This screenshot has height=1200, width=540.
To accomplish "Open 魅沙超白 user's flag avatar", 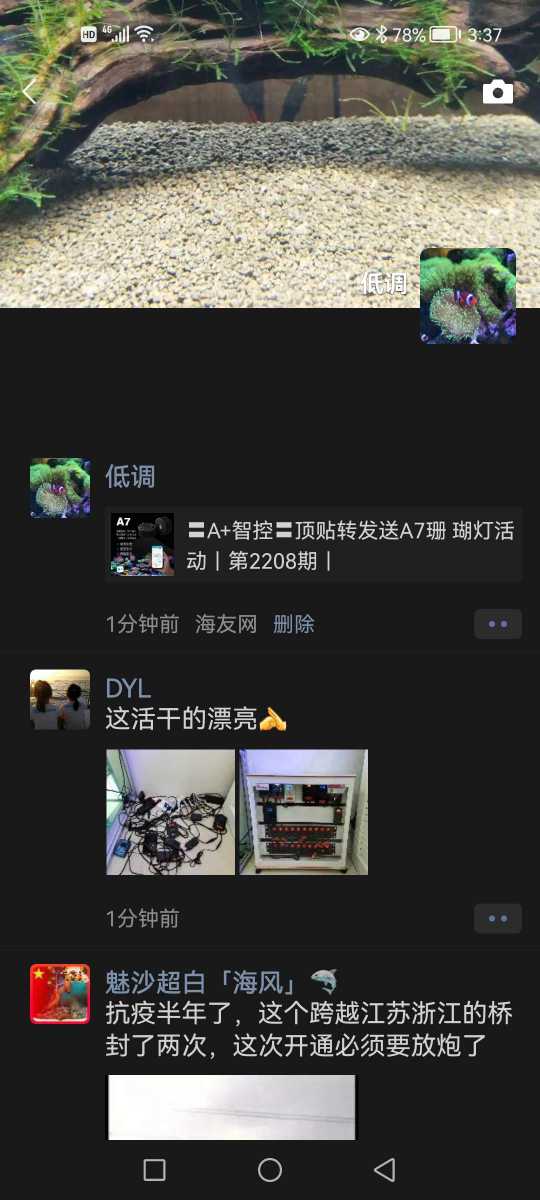I will [x=60, y=994].
